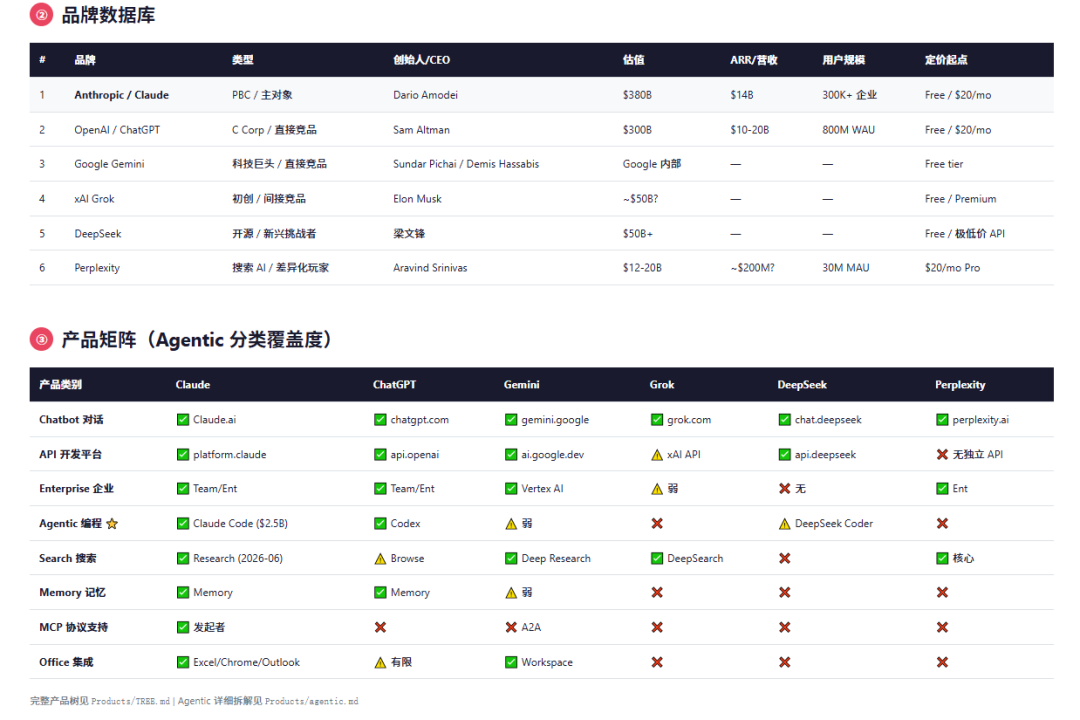This screenshot has width=1080, height=720.
Task: Click the Research (2026-06) cell
Action: 238,558
